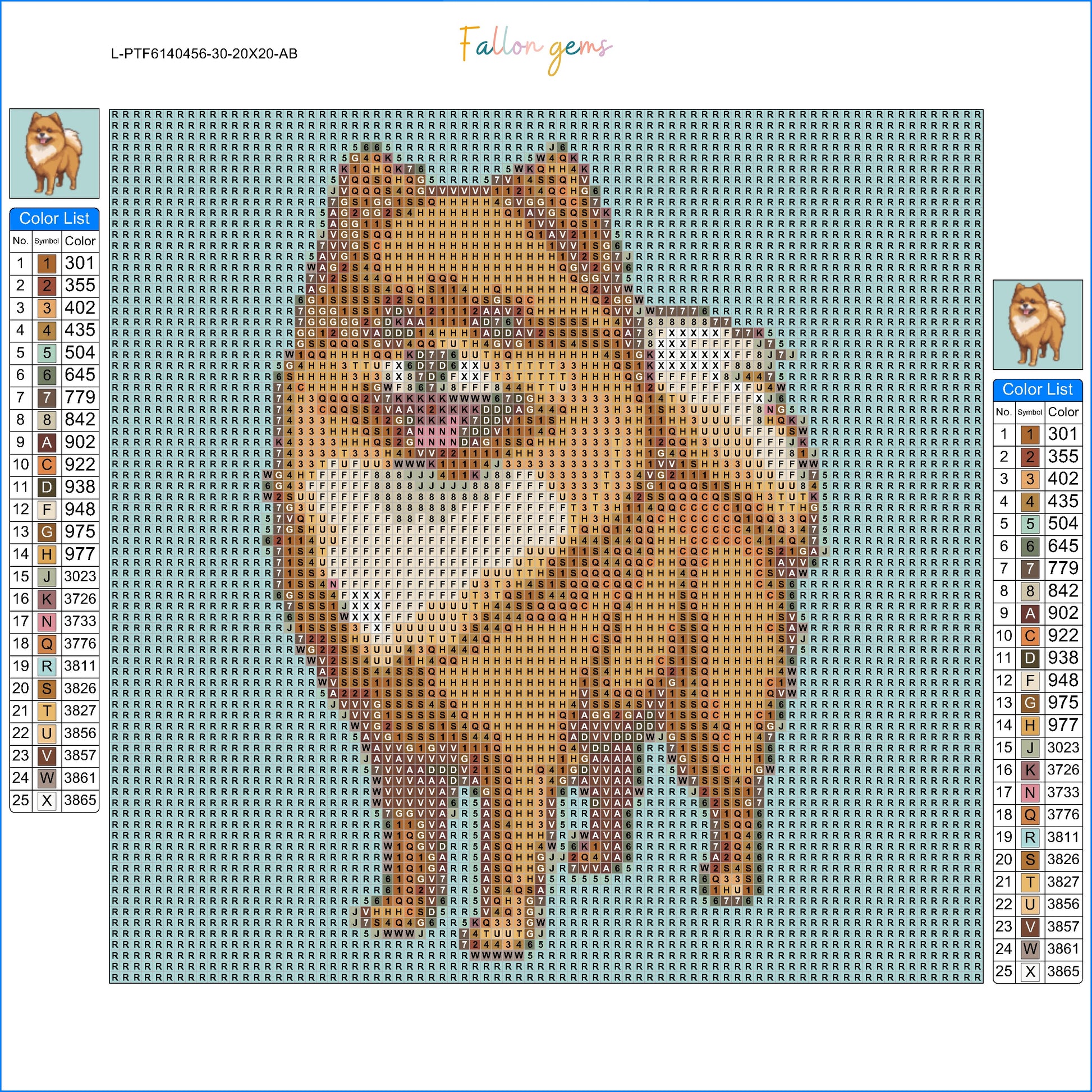
Task: Click the Symbol column header in left list
Action: [47, 241]
